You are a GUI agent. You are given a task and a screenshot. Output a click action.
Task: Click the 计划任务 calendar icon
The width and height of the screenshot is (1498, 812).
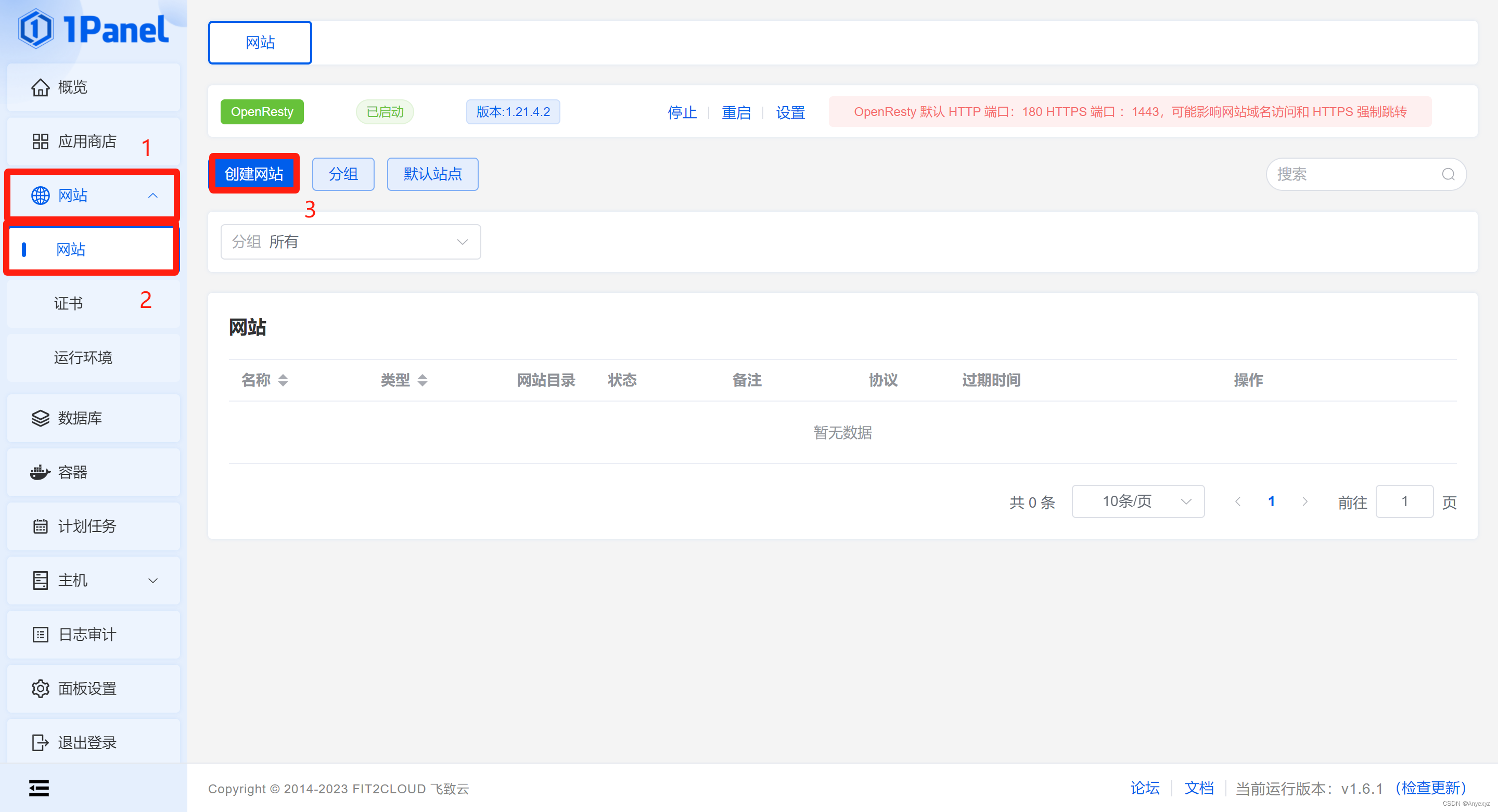pos(40,526)
